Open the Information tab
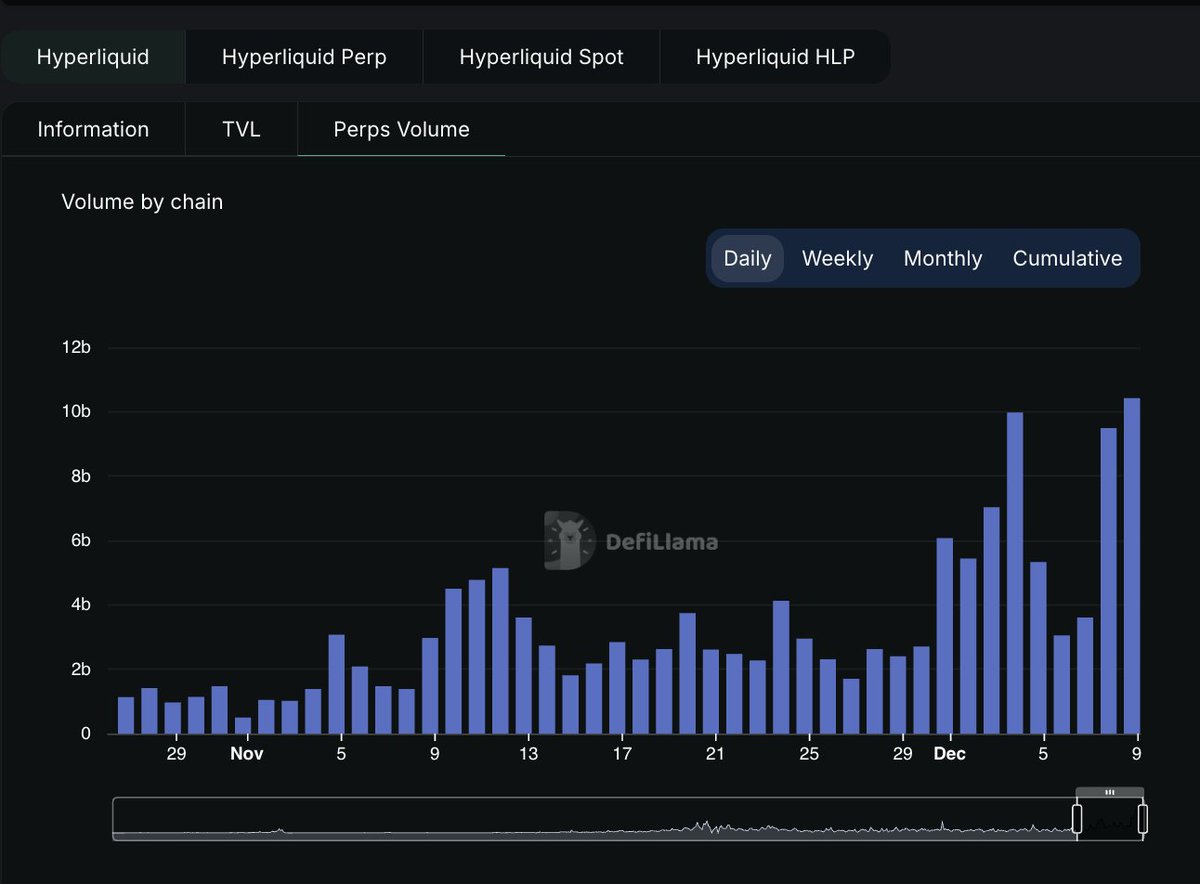Screen dimensions: 1200x884 point(93,129)
